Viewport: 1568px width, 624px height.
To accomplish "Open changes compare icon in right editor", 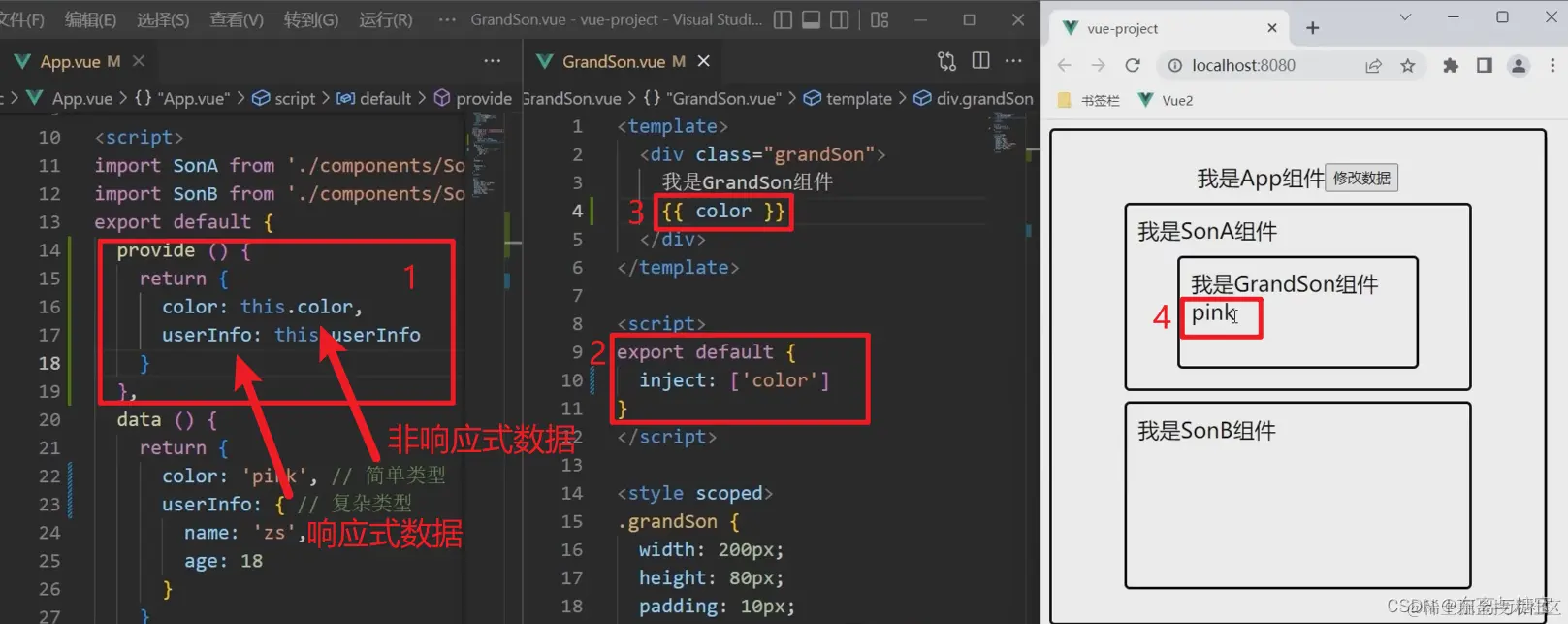I will click(x=946, y=61).
